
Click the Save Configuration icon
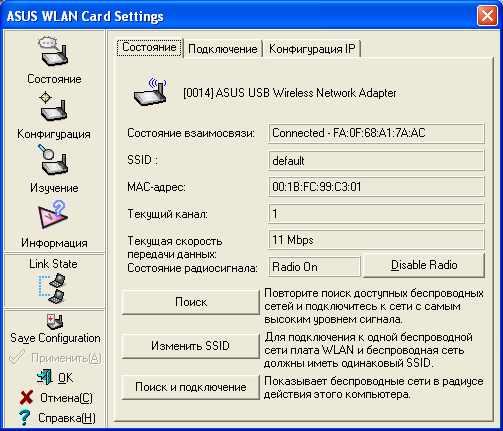tap(55, 321)
